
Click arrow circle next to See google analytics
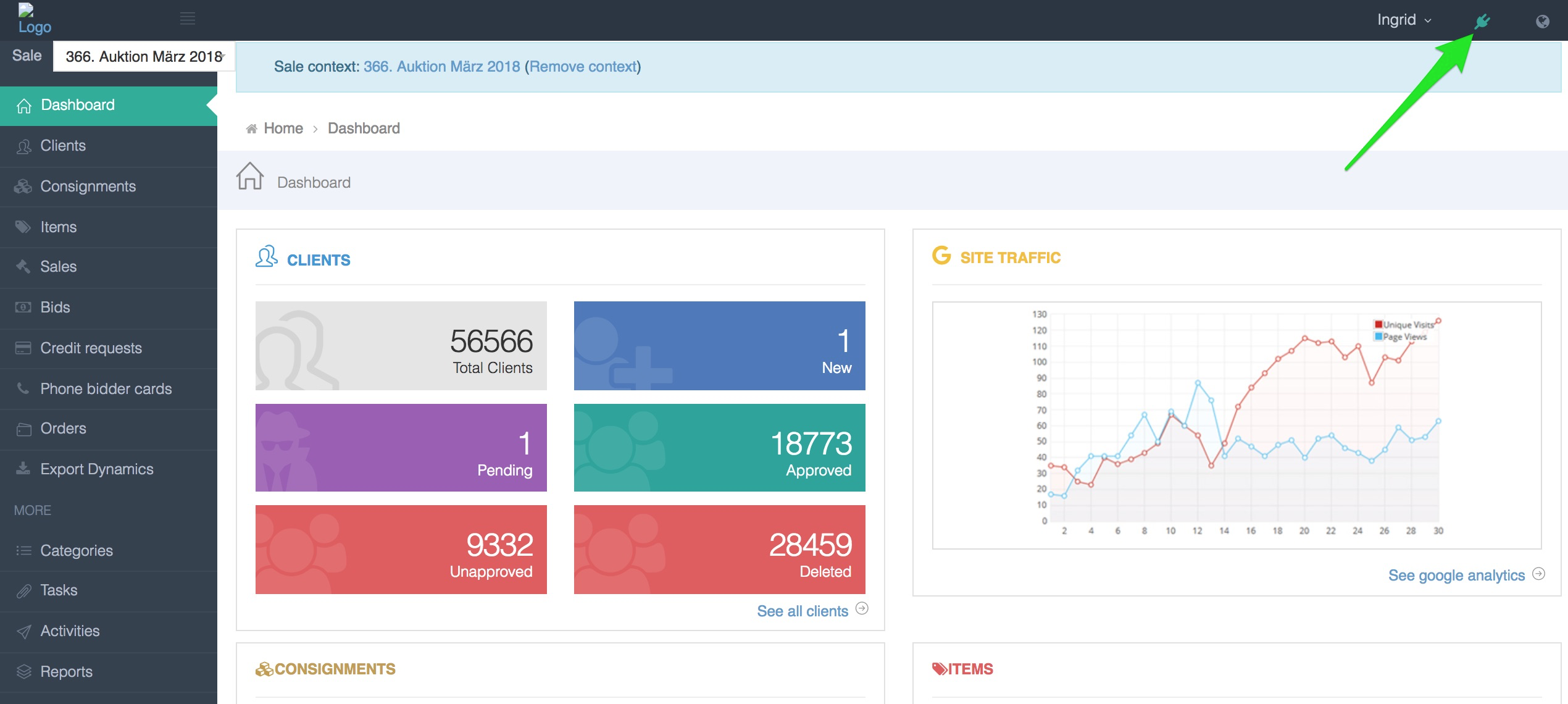click(x=1539, y=574)
